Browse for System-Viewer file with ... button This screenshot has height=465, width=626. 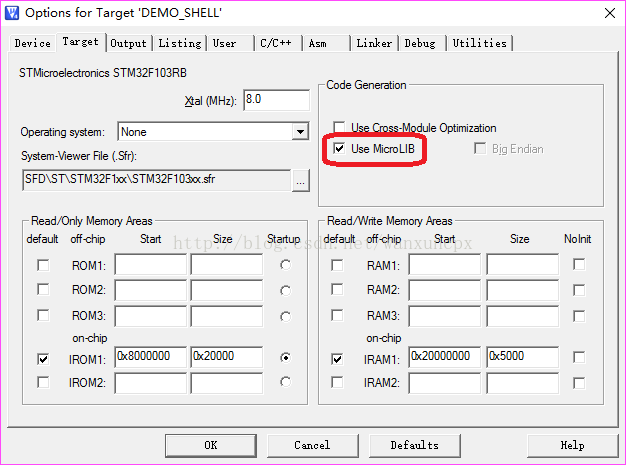pyautogui.click(x=301, y=181)
